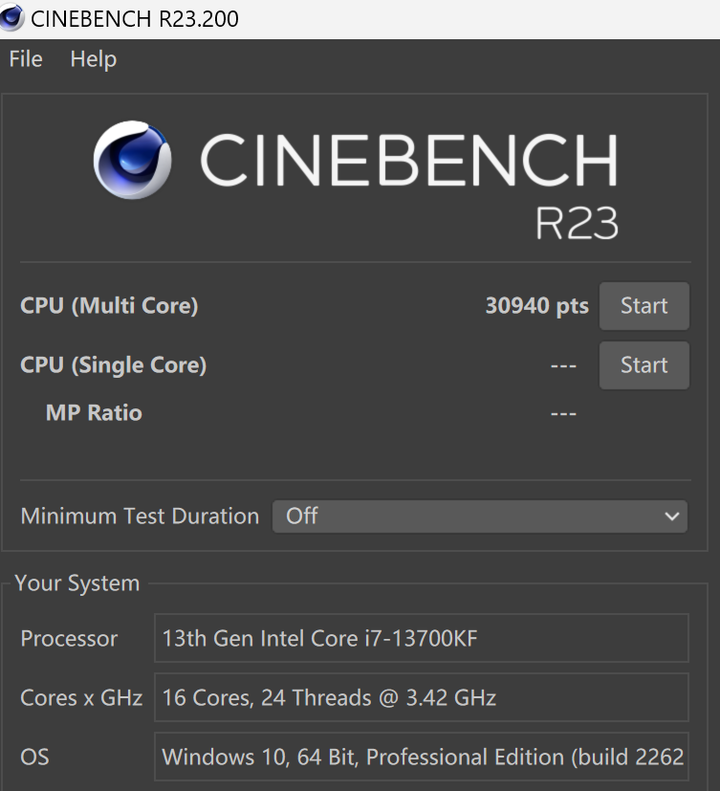
Task: Click the Cinebench title bar app icon
Action: [x=11, y=18]
